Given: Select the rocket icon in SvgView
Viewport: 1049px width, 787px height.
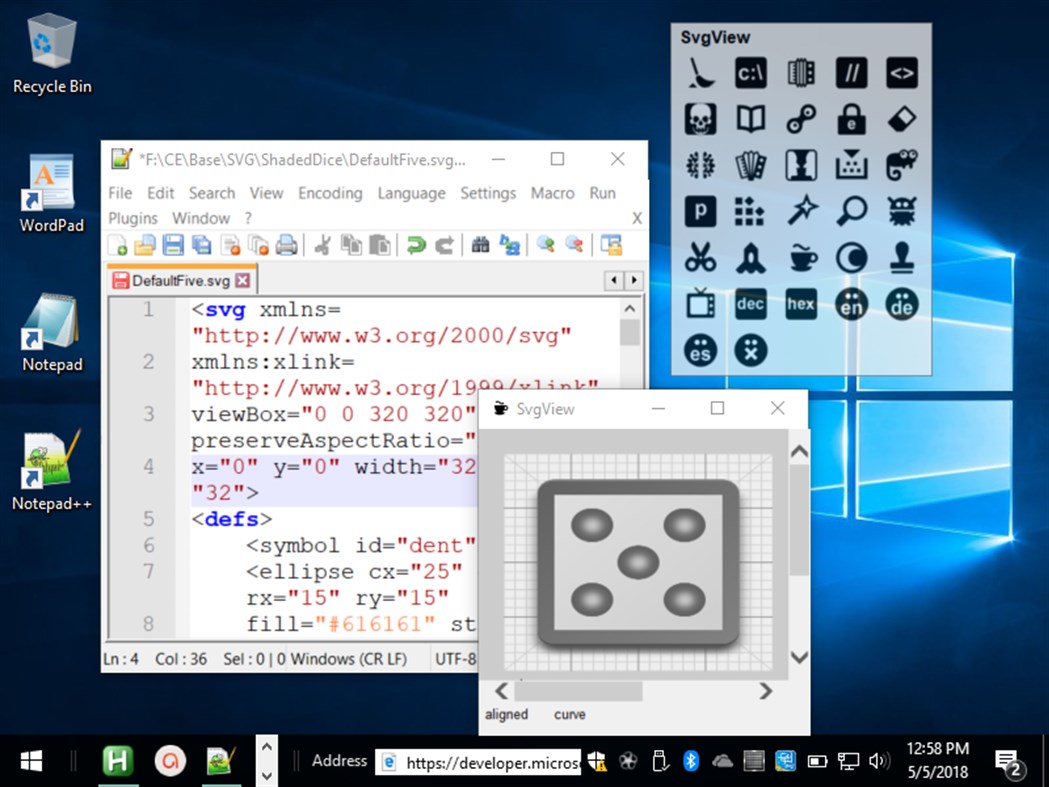Looking at the screenshot, I should coord(750,257).
